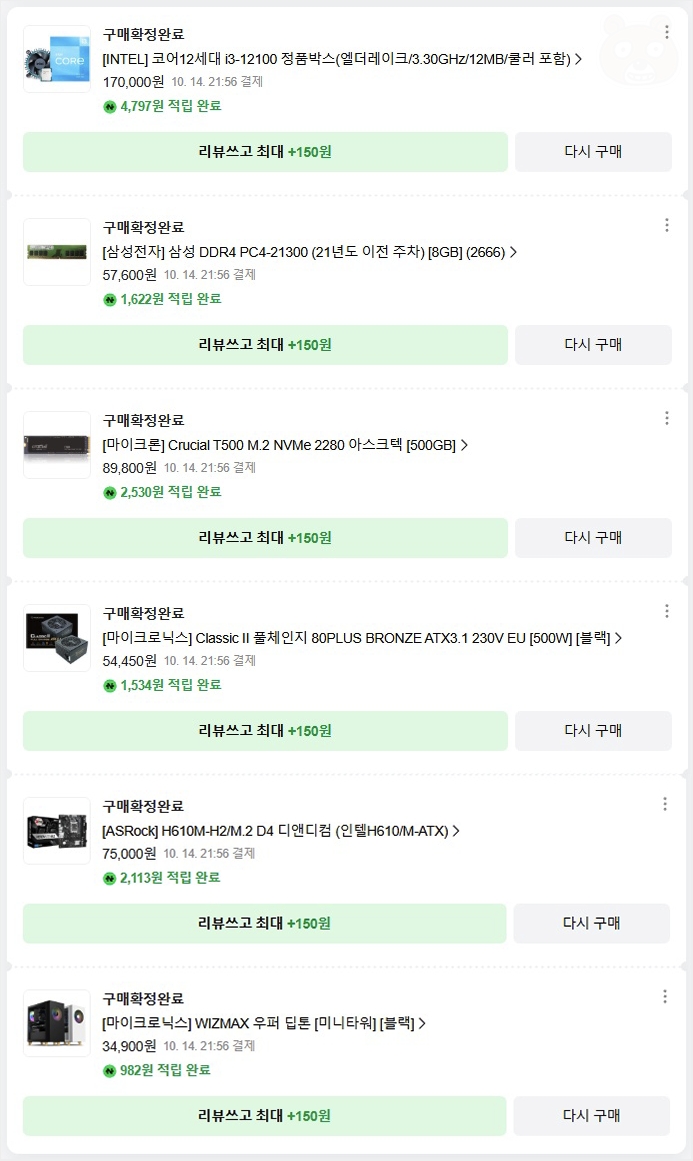Open the WIZMAX case product thumbnail
Screen dimensions: 693x1161
coord(57,1023)
